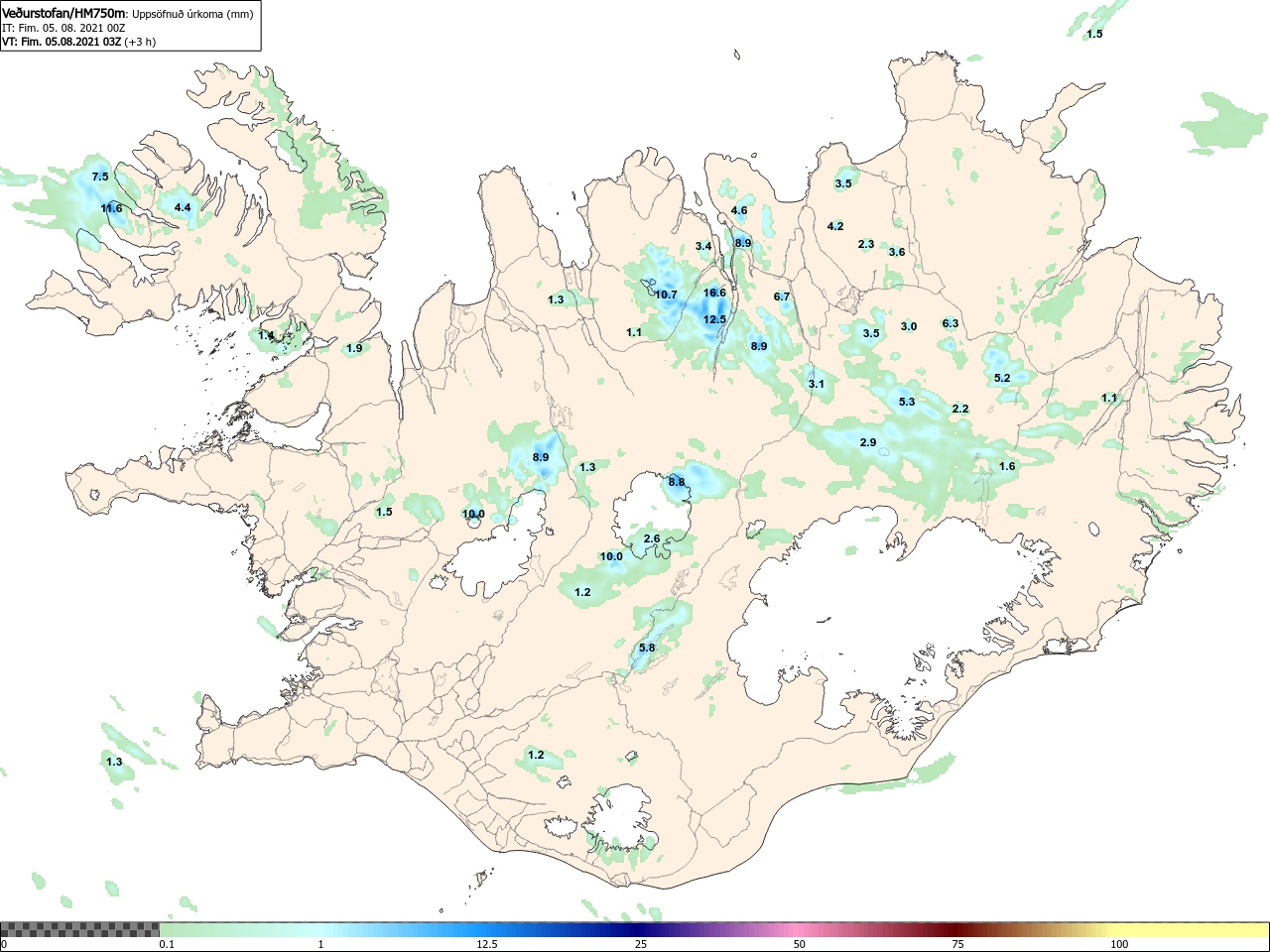Select the 2.6 precipitation value
The width and height of the screenshot is (1270, 952).
(652, 538)
